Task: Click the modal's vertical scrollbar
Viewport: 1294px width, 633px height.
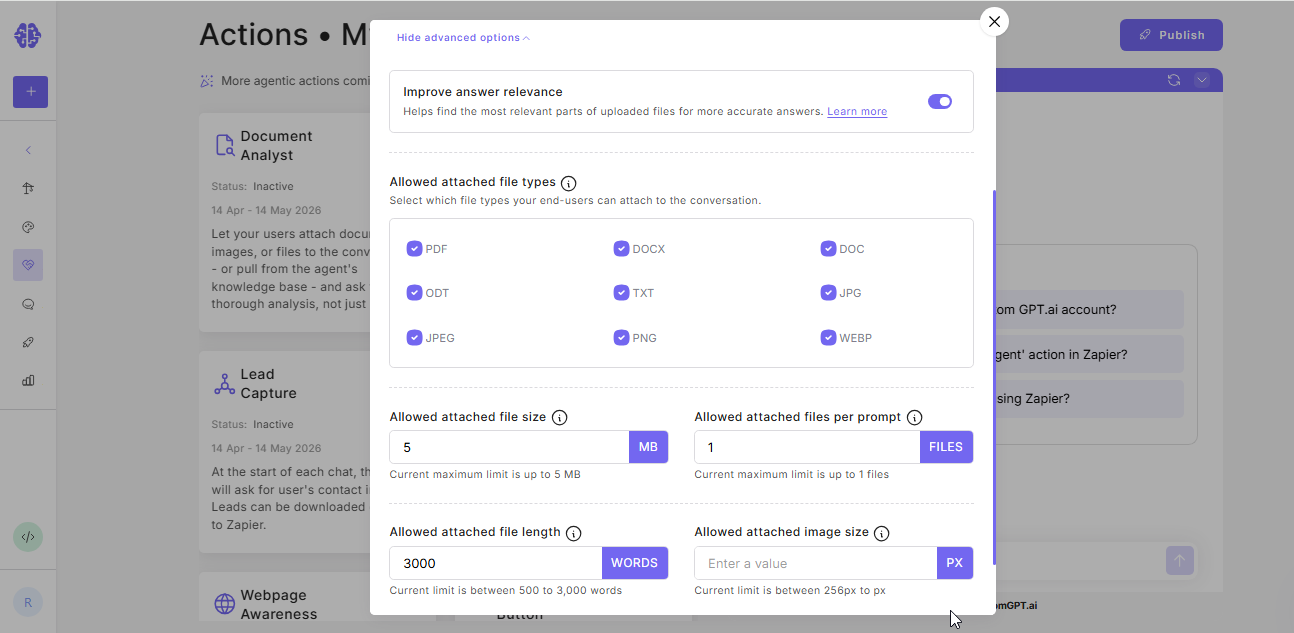Action: coord(994,378)
